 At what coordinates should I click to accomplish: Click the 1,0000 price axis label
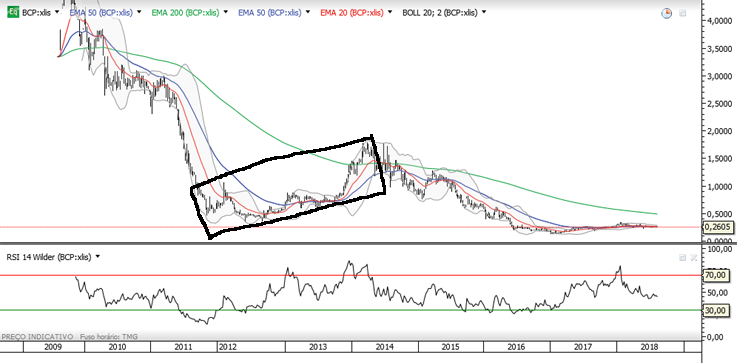tap(719, 187)
